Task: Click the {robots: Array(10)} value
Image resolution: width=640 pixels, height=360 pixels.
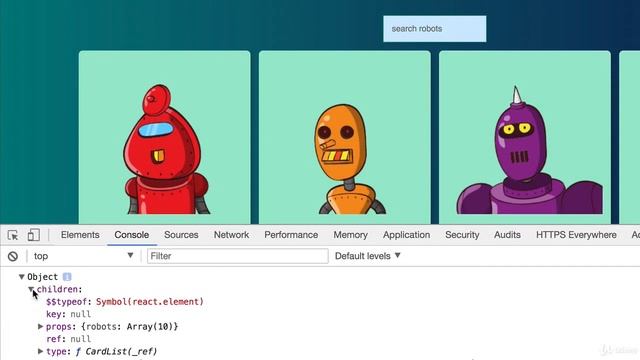Action: pos(130,327)
